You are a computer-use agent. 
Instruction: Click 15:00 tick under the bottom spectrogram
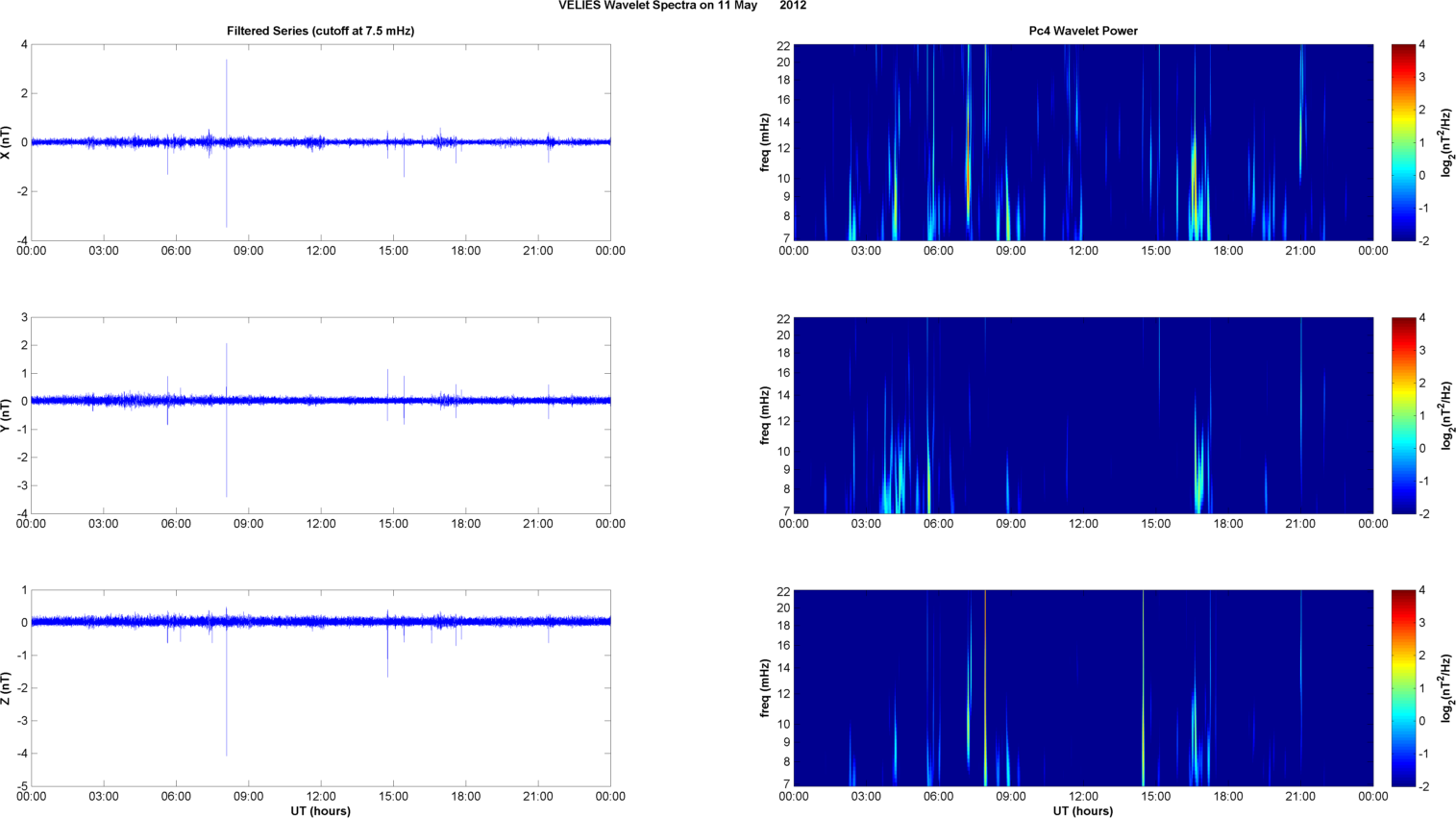coord(1156,796)
